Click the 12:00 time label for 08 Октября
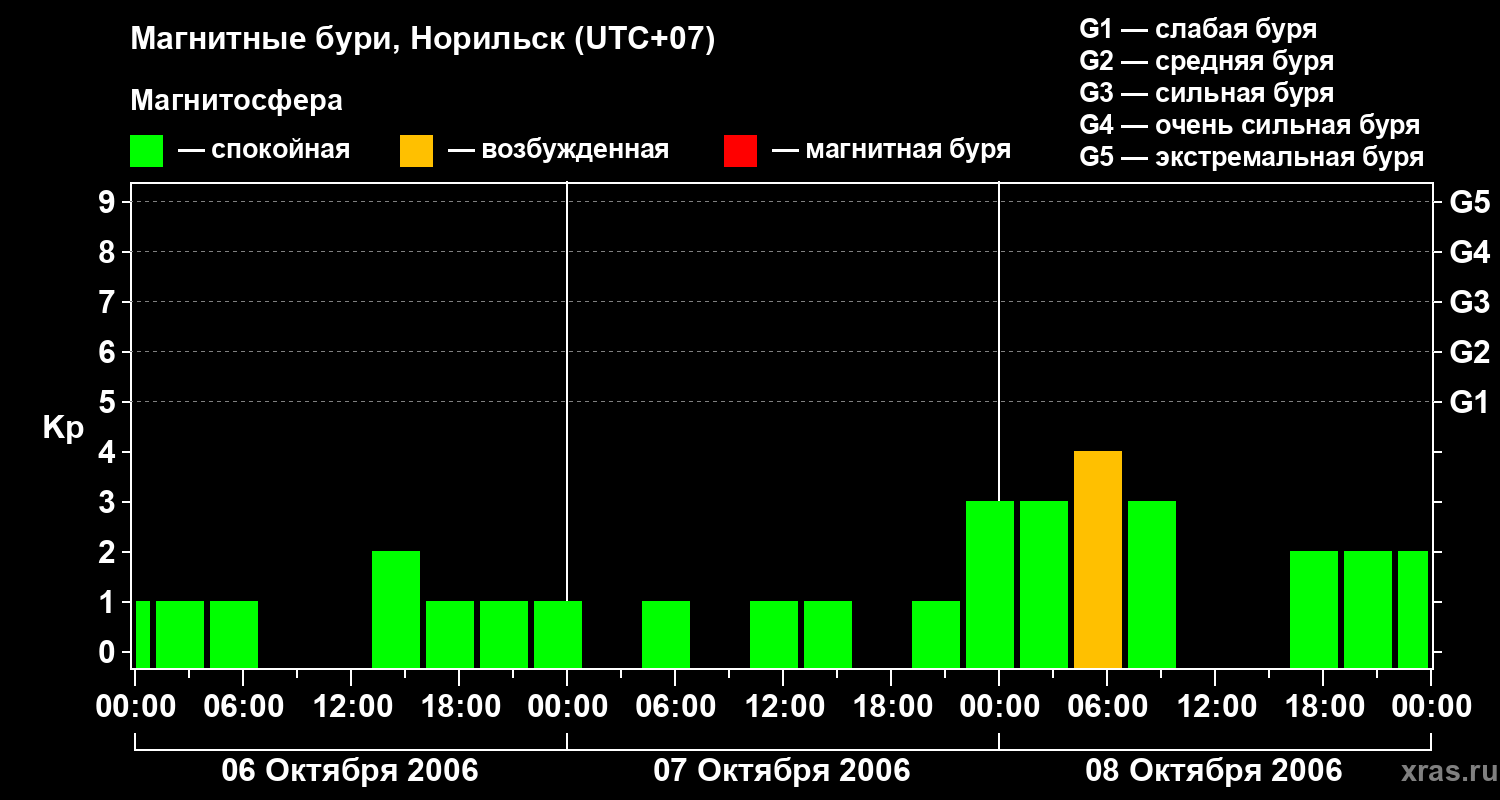Image resolution: width=1500 pixels, height=800 pixels. point(1215,706)
